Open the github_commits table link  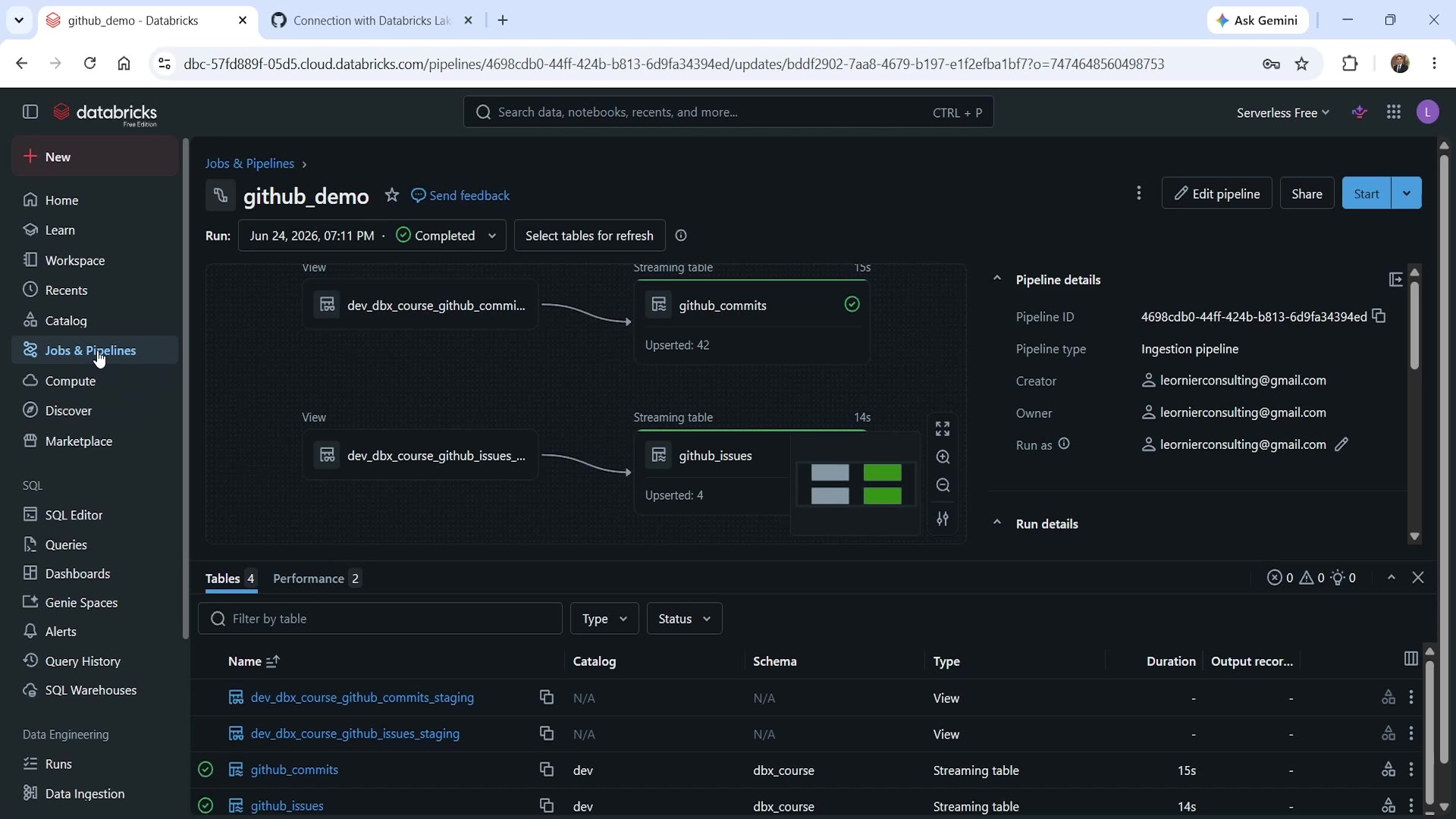pyautogui.click(x=294, y=770)
